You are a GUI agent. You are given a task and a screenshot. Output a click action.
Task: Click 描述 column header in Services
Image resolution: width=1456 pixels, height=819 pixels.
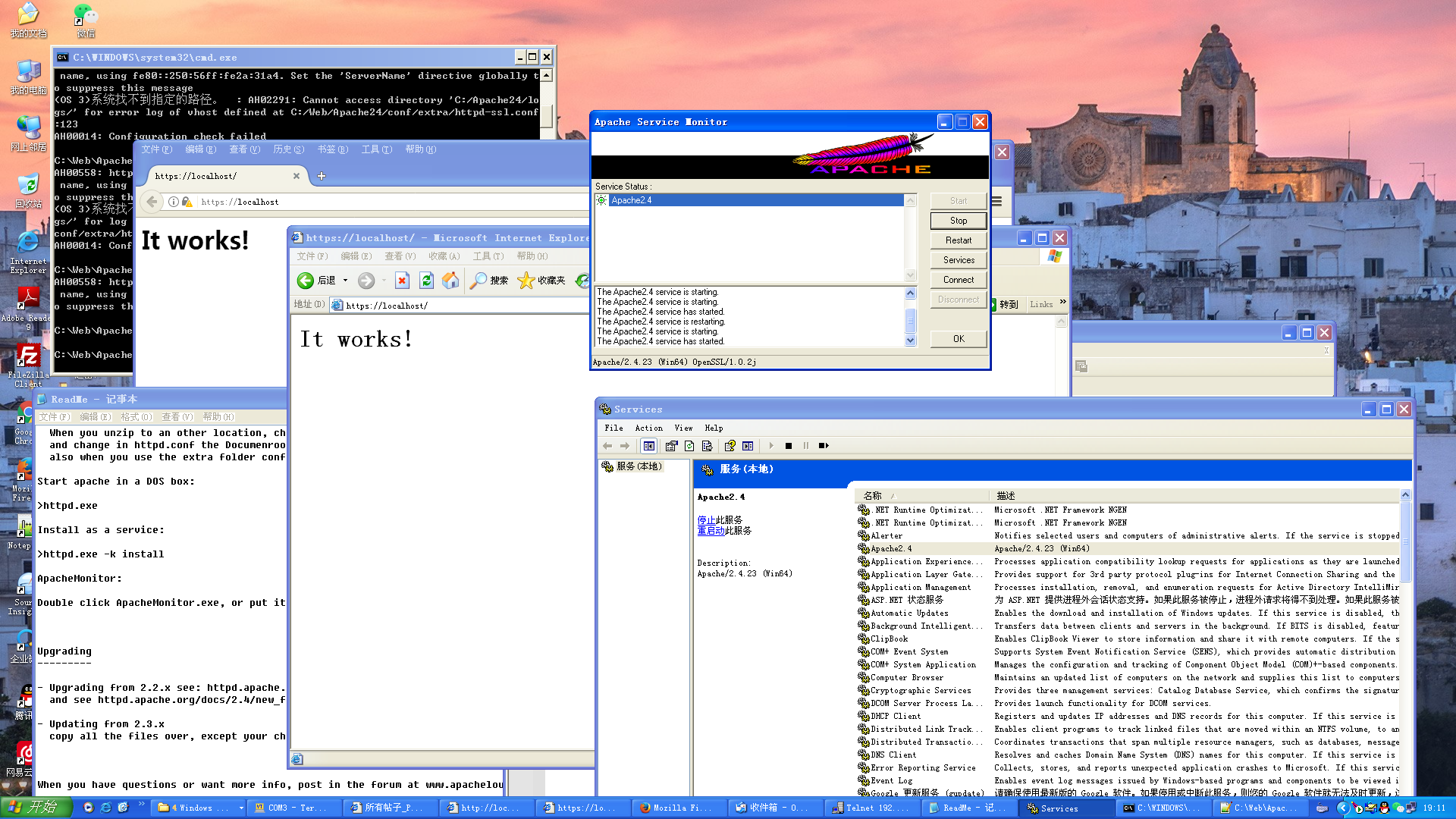click(1194, 495)
